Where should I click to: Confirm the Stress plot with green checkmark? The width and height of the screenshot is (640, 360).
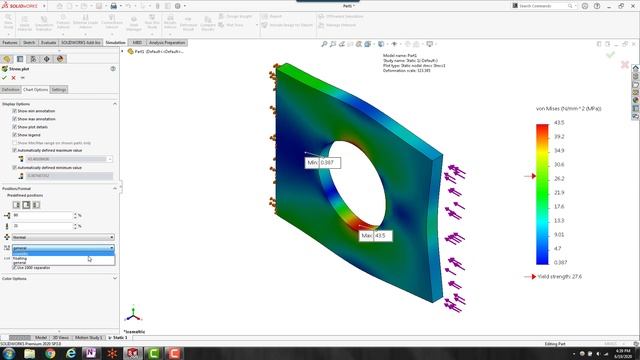coord(4,78)
